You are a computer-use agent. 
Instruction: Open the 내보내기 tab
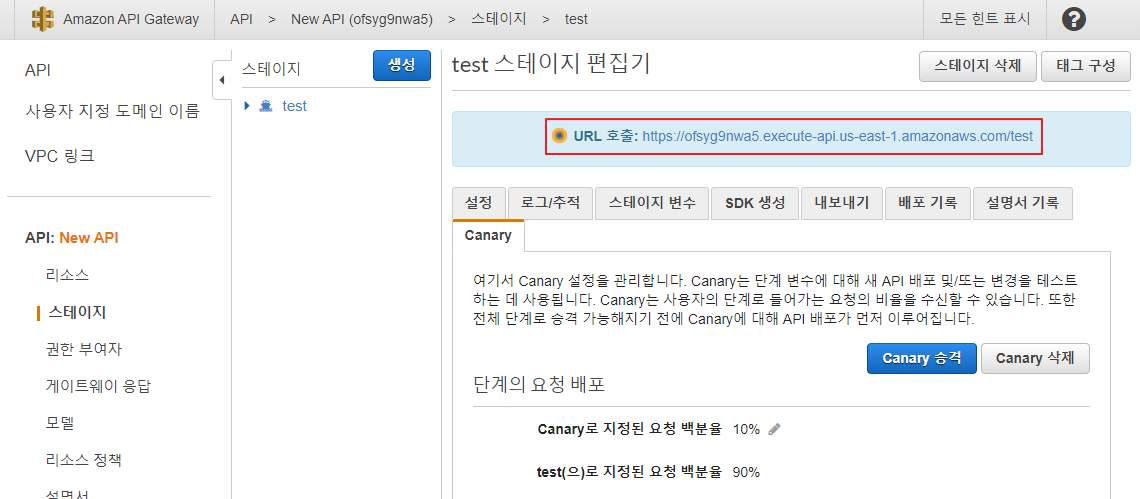(842, 203)
